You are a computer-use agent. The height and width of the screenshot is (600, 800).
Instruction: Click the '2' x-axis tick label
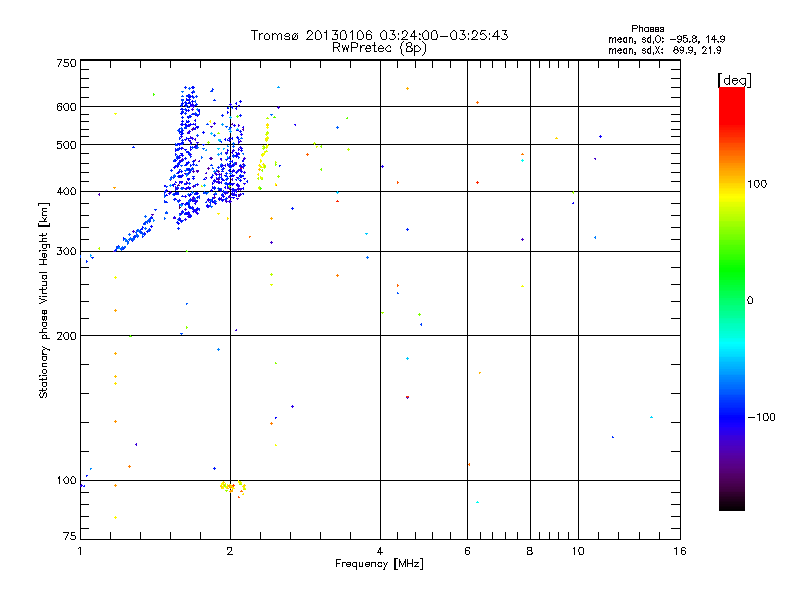(230, 551)
